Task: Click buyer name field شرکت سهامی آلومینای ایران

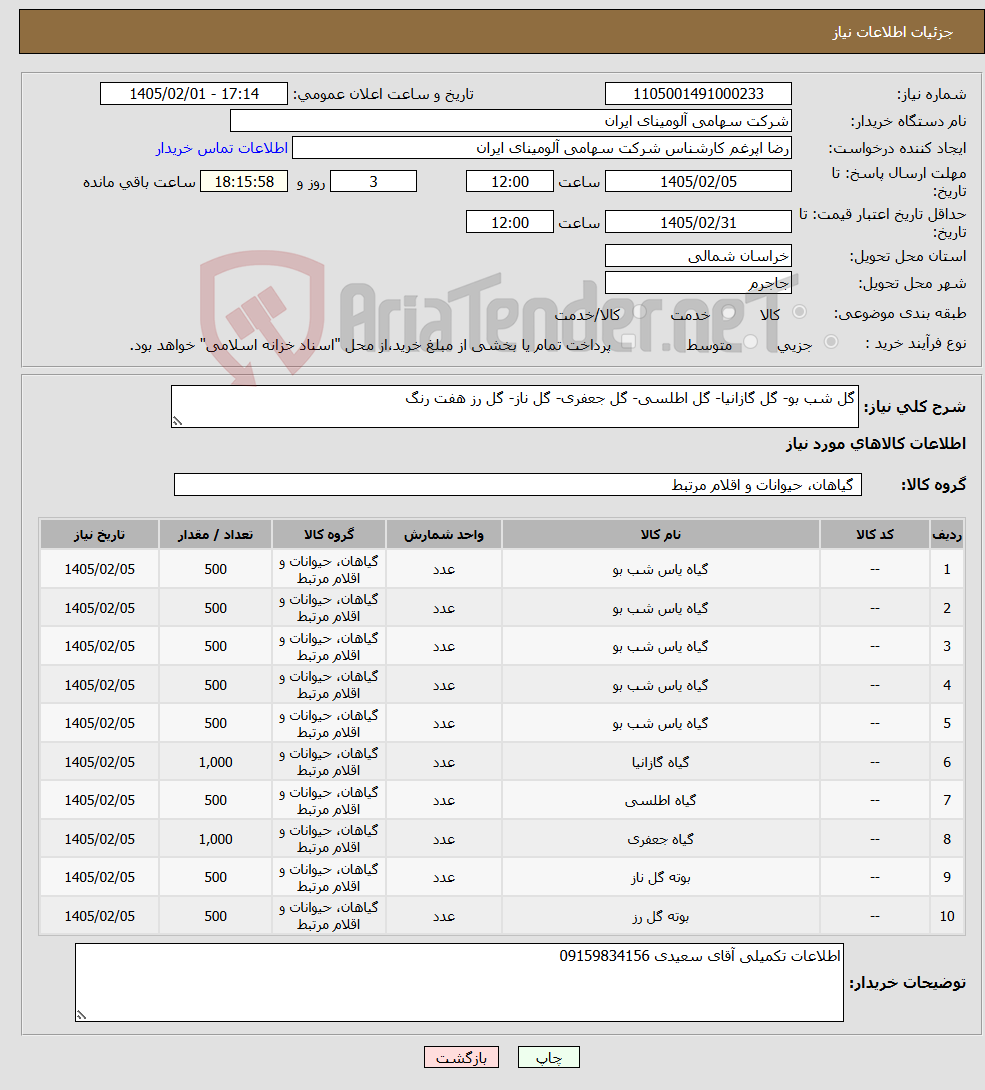Action: (x=510, y=121)
